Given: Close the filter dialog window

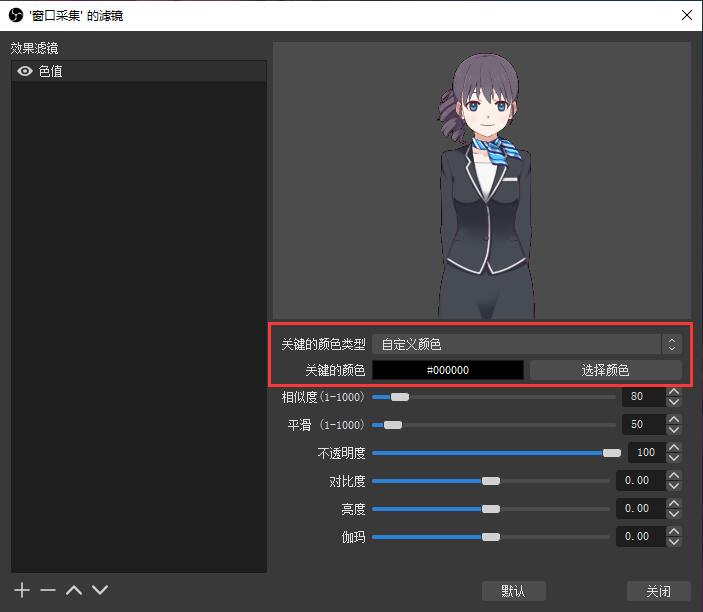Looking at the screenshot, I should [686, 15].
